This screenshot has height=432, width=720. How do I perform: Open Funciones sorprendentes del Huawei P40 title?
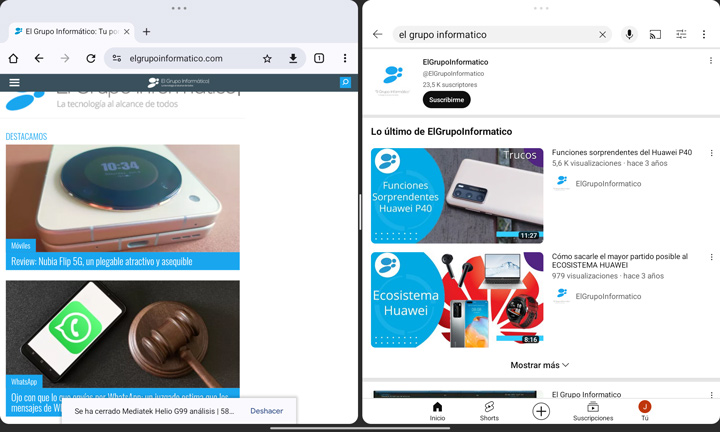point(622,152)
